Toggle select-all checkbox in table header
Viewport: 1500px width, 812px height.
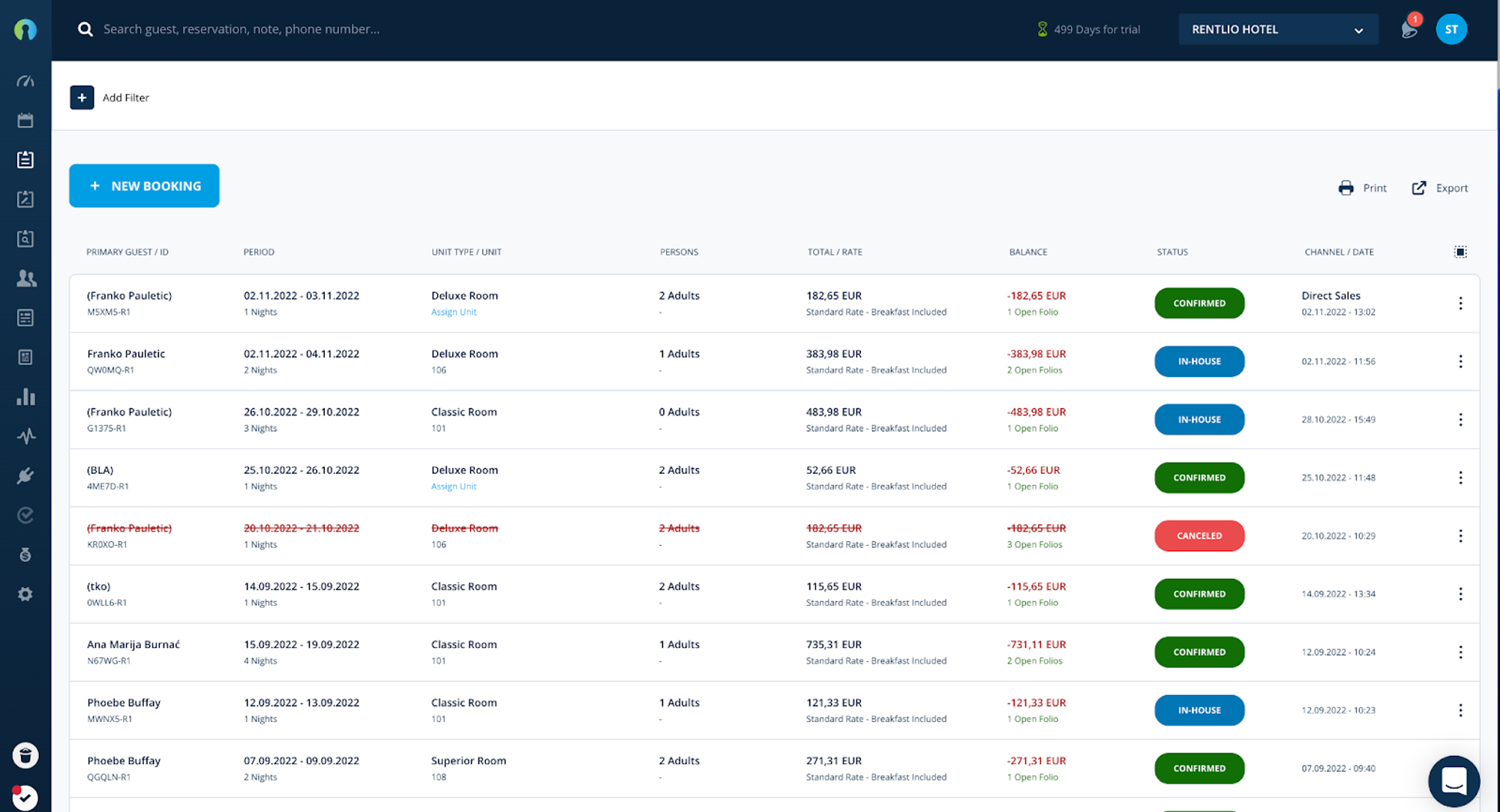tap(1460, 252)
